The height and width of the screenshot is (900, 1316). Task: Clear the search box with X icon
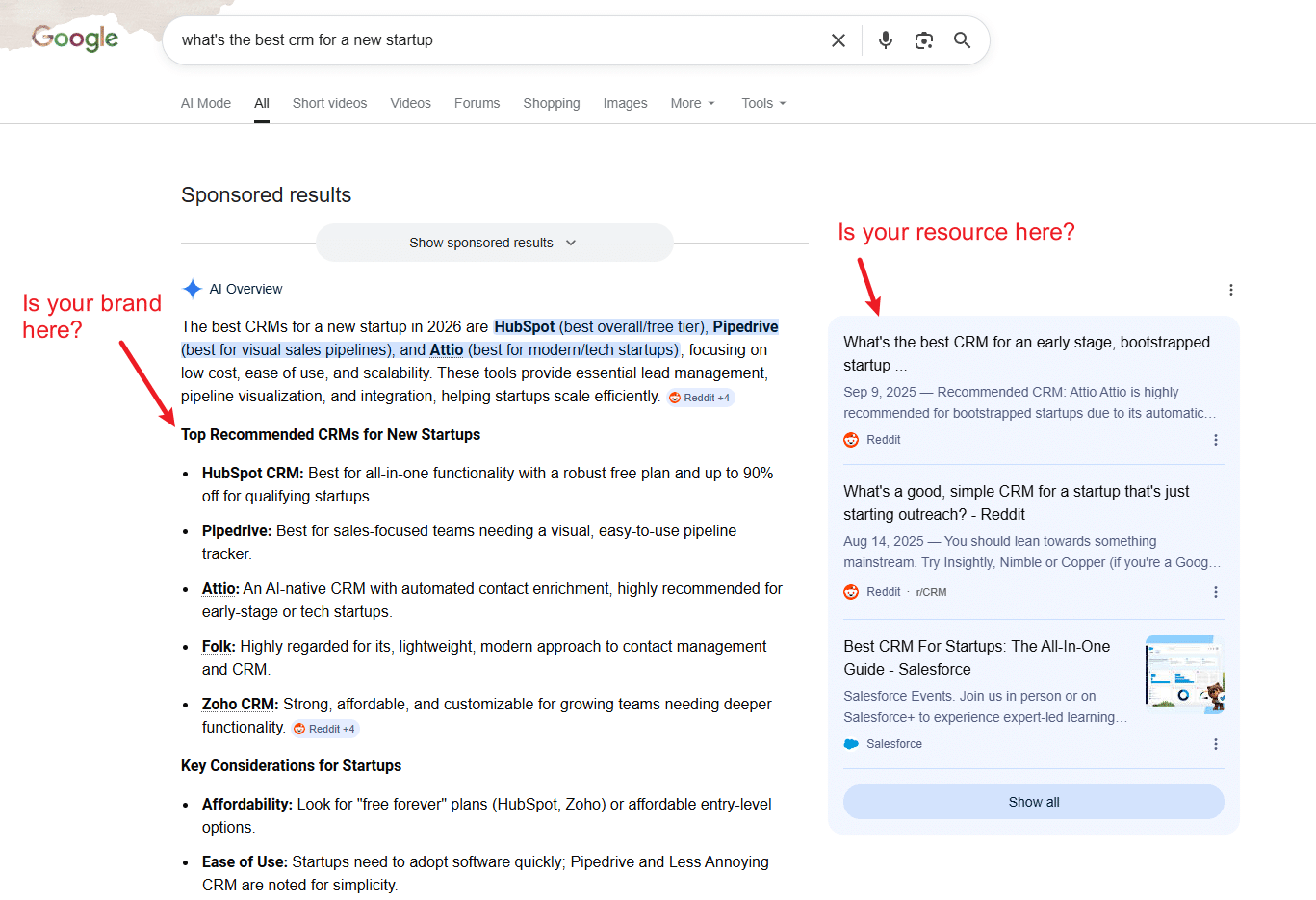coord(839,40)
